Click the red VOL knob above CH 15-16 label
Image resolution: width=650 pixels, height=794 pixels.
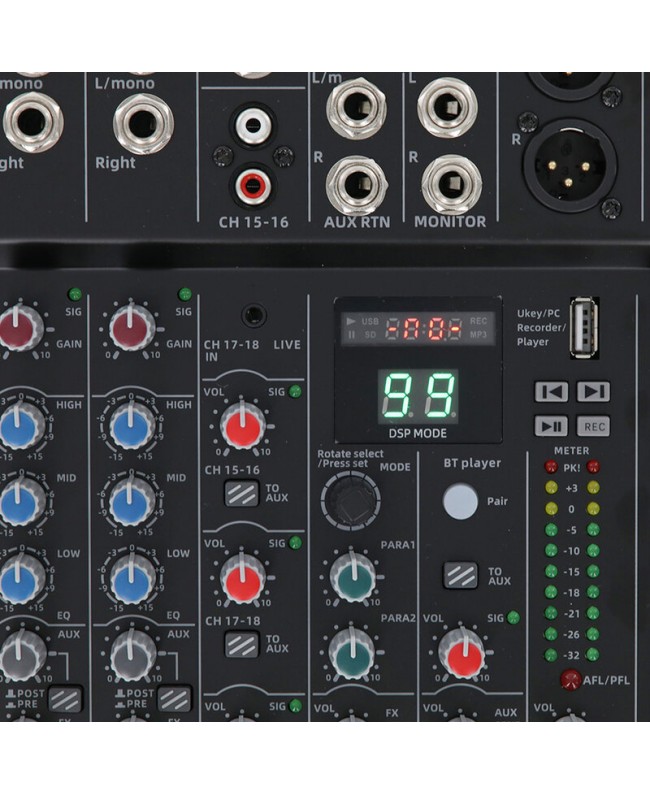(x=242, y=426)
